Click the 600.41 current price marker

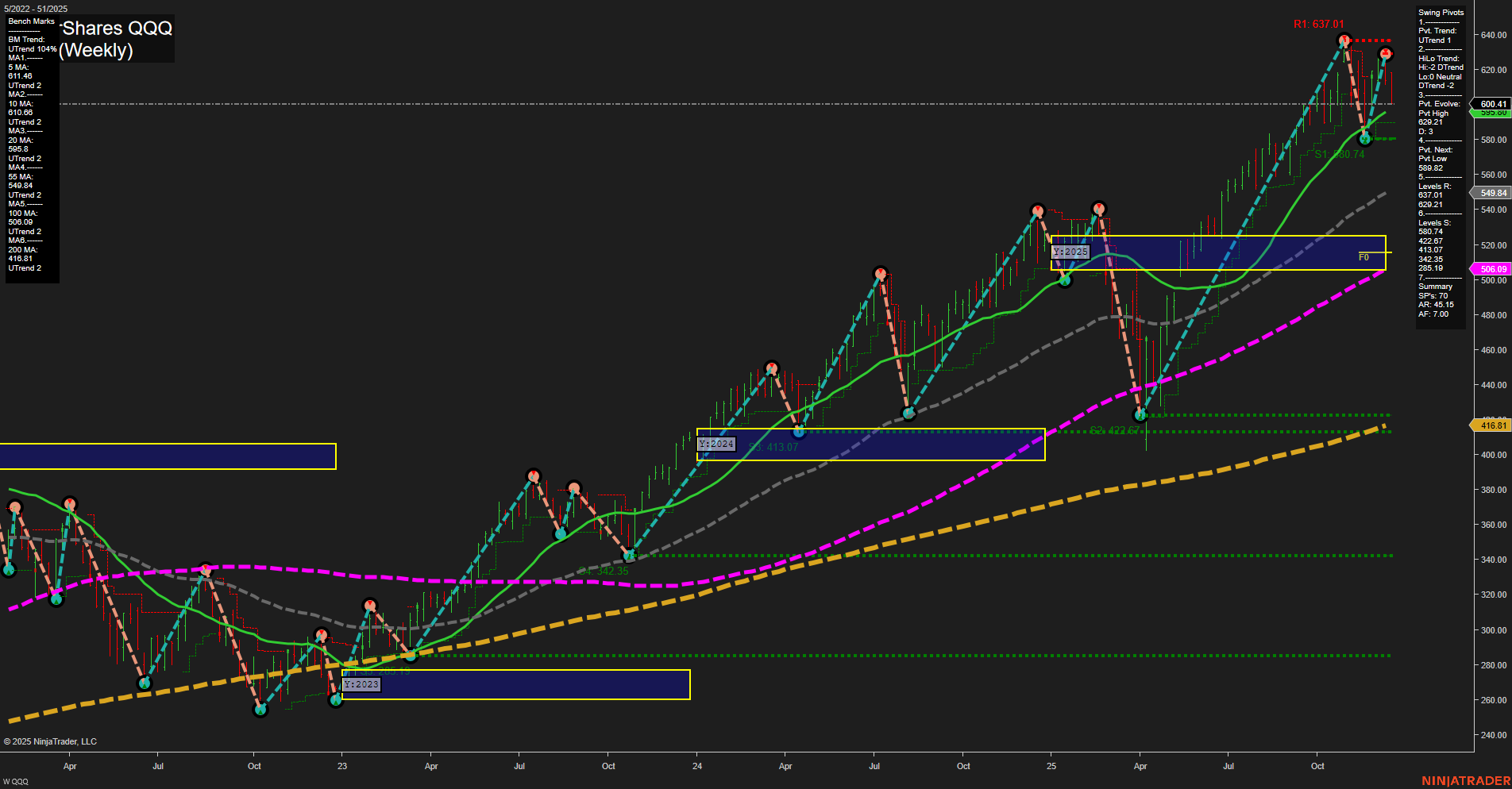point(1492,104)
